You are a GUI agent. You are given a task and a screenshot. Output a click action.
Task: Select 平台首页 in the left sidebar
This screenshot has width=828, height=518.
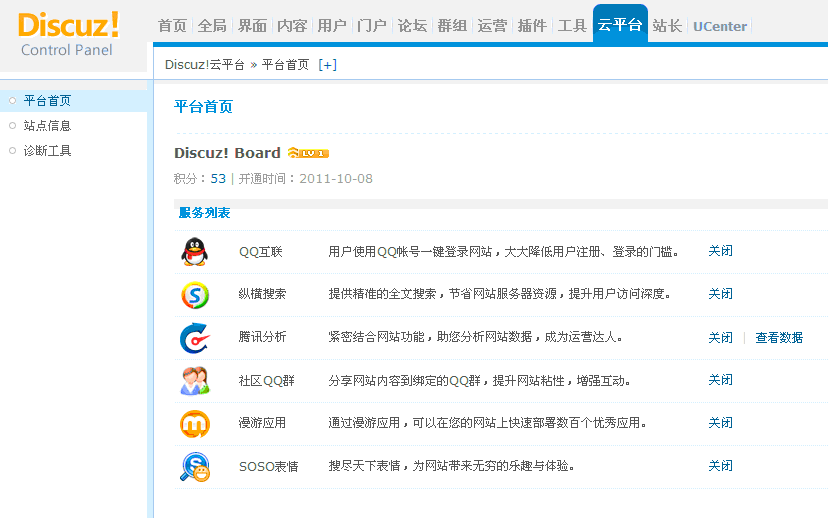[x=47, y=100]
